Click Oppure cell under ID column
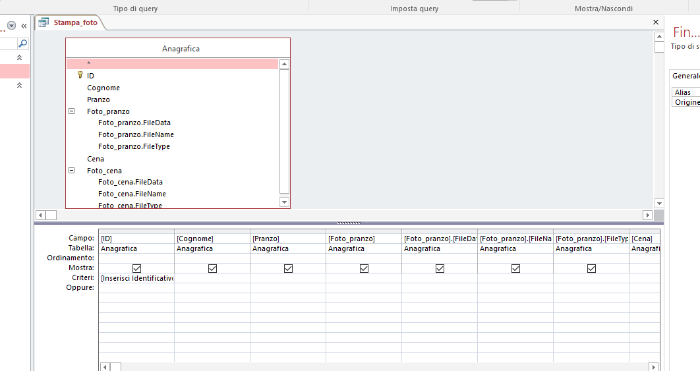Viewport: 700px width, 371px height. [137, 288]
